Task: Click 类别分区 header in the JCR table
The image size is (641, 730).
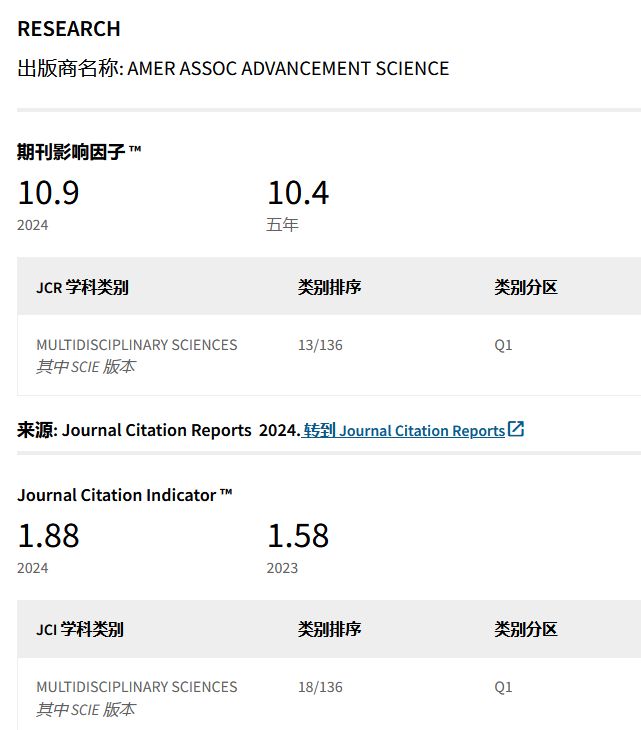Action: coord(525,288)
